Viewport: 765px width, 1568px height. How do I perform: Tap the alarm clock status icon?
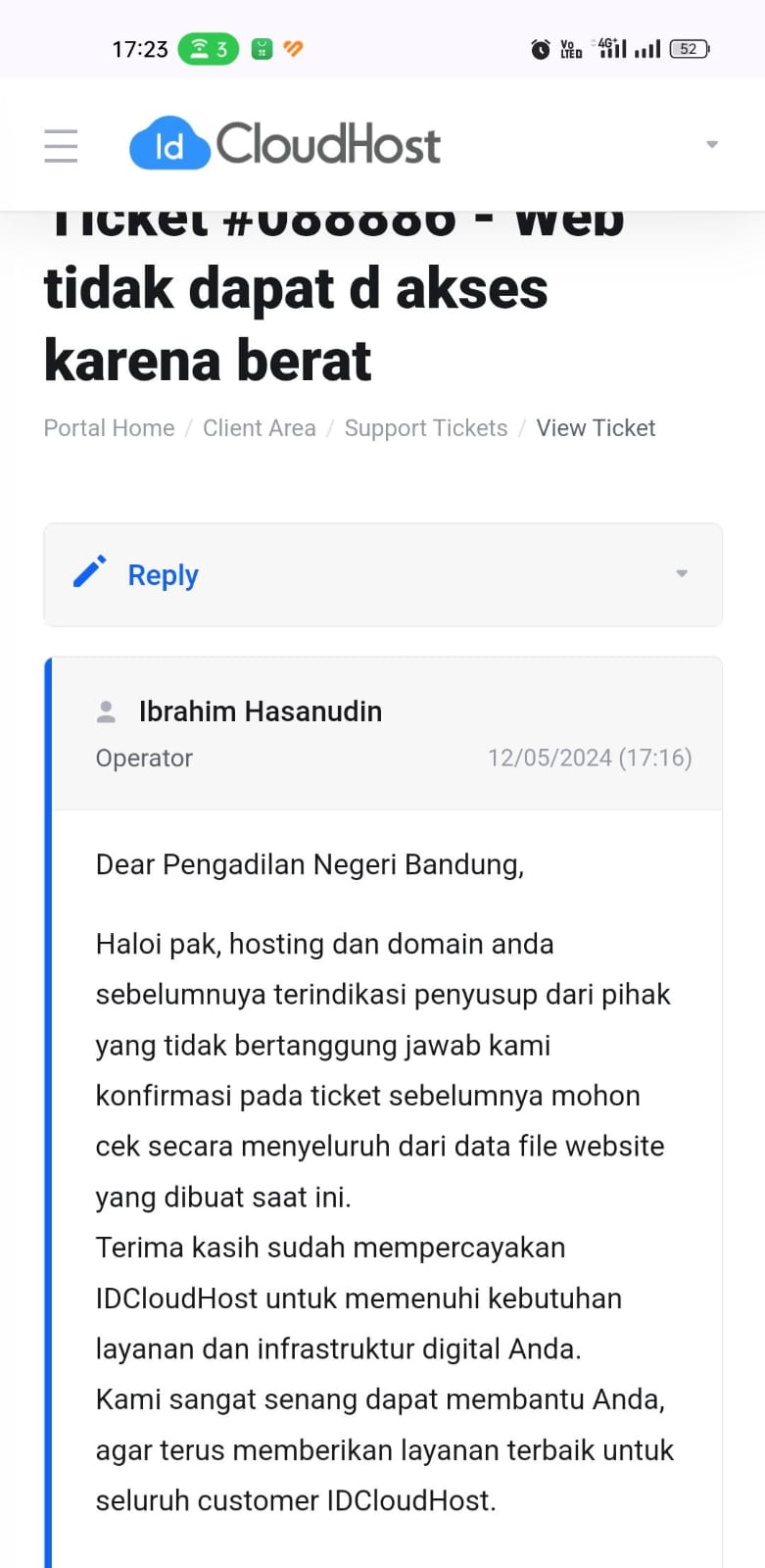coord(540,49)
